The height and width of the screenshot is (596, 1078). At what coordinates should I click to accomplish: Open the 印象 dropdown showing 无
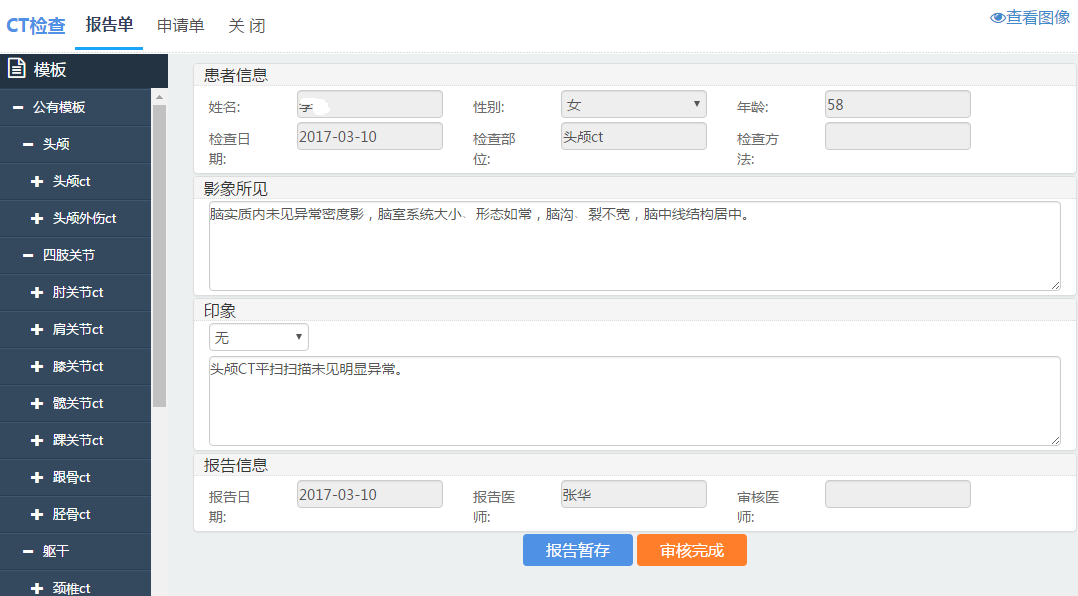point(258,338)
